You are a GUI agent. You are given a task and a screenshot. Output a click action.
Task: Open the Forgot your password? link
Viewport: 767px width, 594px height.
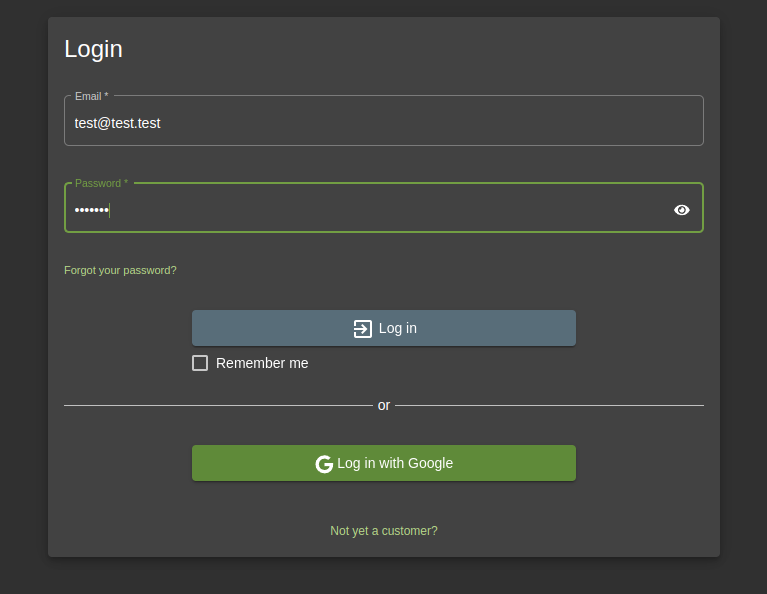tap(120, 270)
